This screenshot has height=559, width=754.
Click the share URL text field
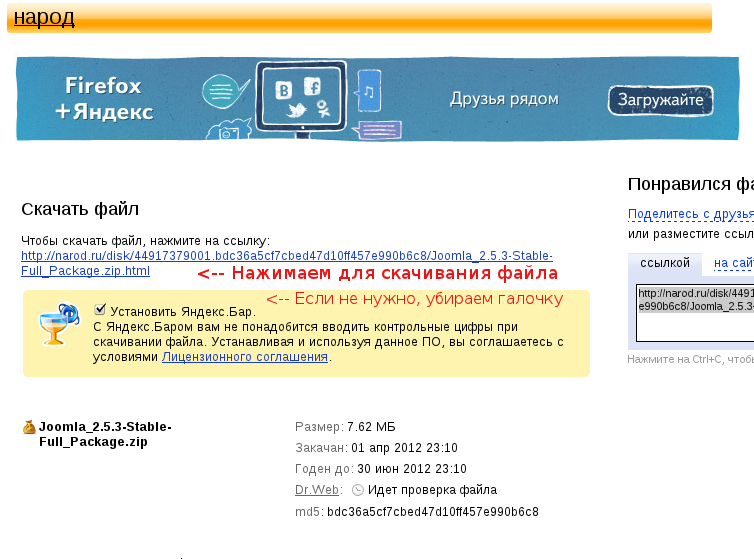tap(695, 313)
